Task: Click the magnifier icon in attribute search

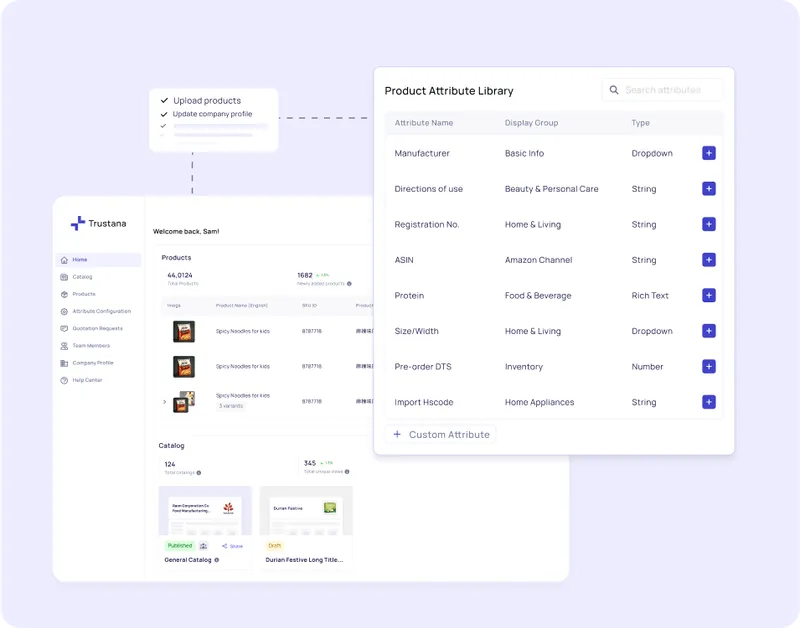Action: click(614, 89)
